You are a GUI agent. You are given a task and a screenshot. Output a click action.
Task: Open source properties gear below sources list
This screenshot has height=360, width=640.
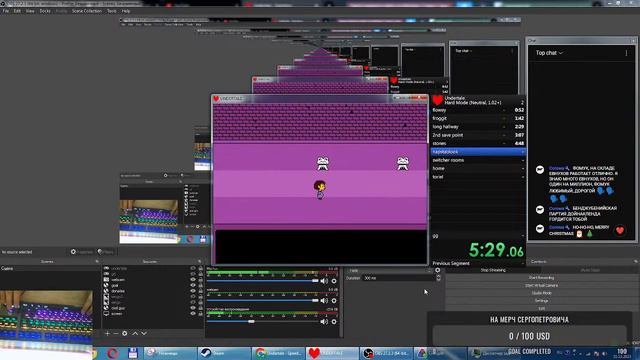[125, 333]
